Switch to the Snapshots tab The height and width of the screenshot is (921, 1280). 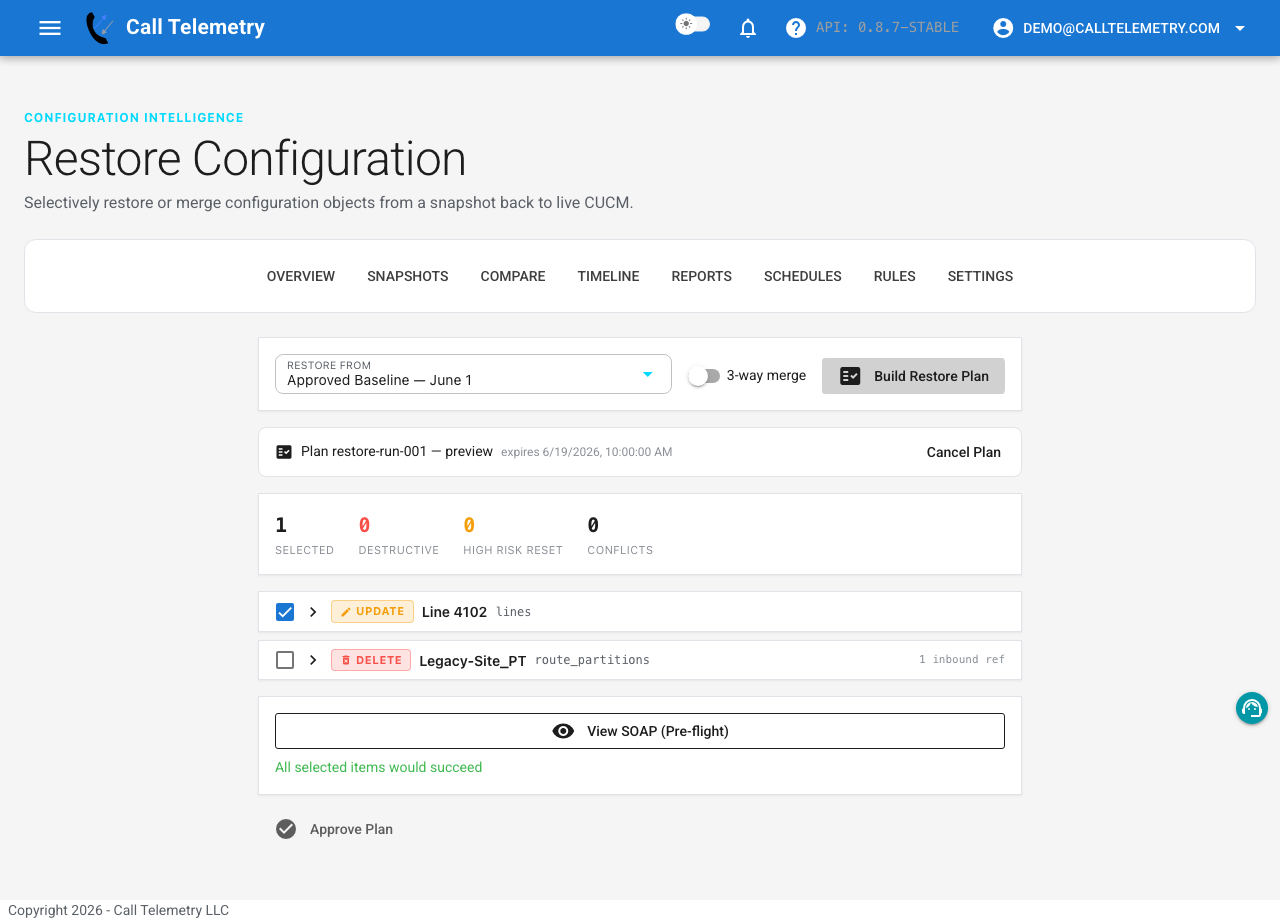click(x=408, y=276)
